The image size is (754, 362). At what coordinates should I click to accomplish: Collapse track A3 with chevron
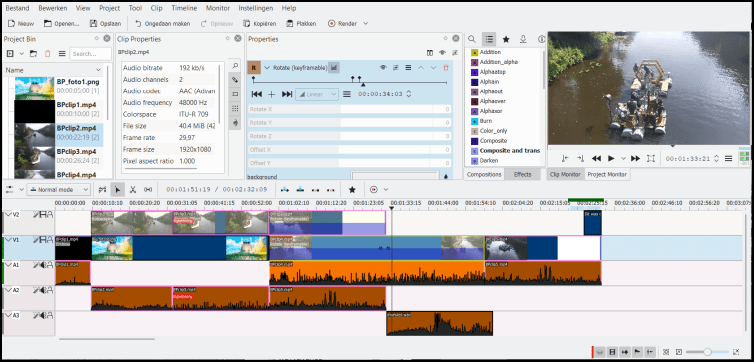coord(7,315)
